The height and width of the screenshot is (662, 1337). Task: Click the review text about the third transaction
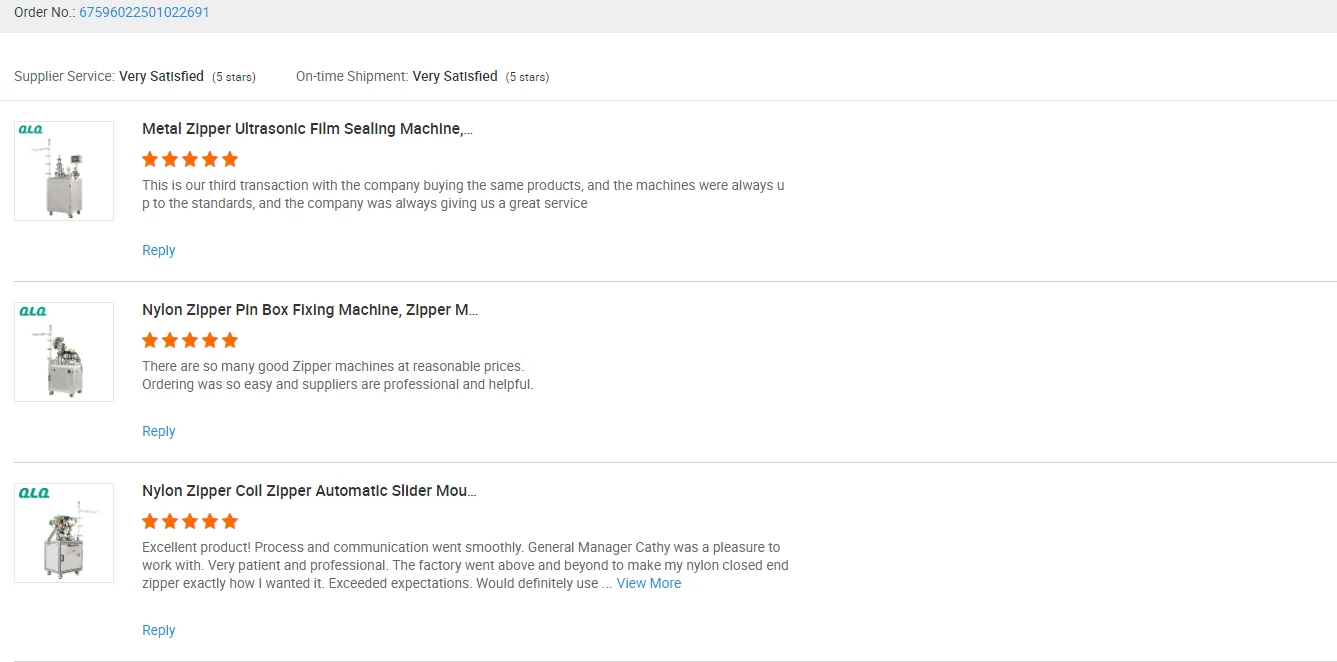463,194
